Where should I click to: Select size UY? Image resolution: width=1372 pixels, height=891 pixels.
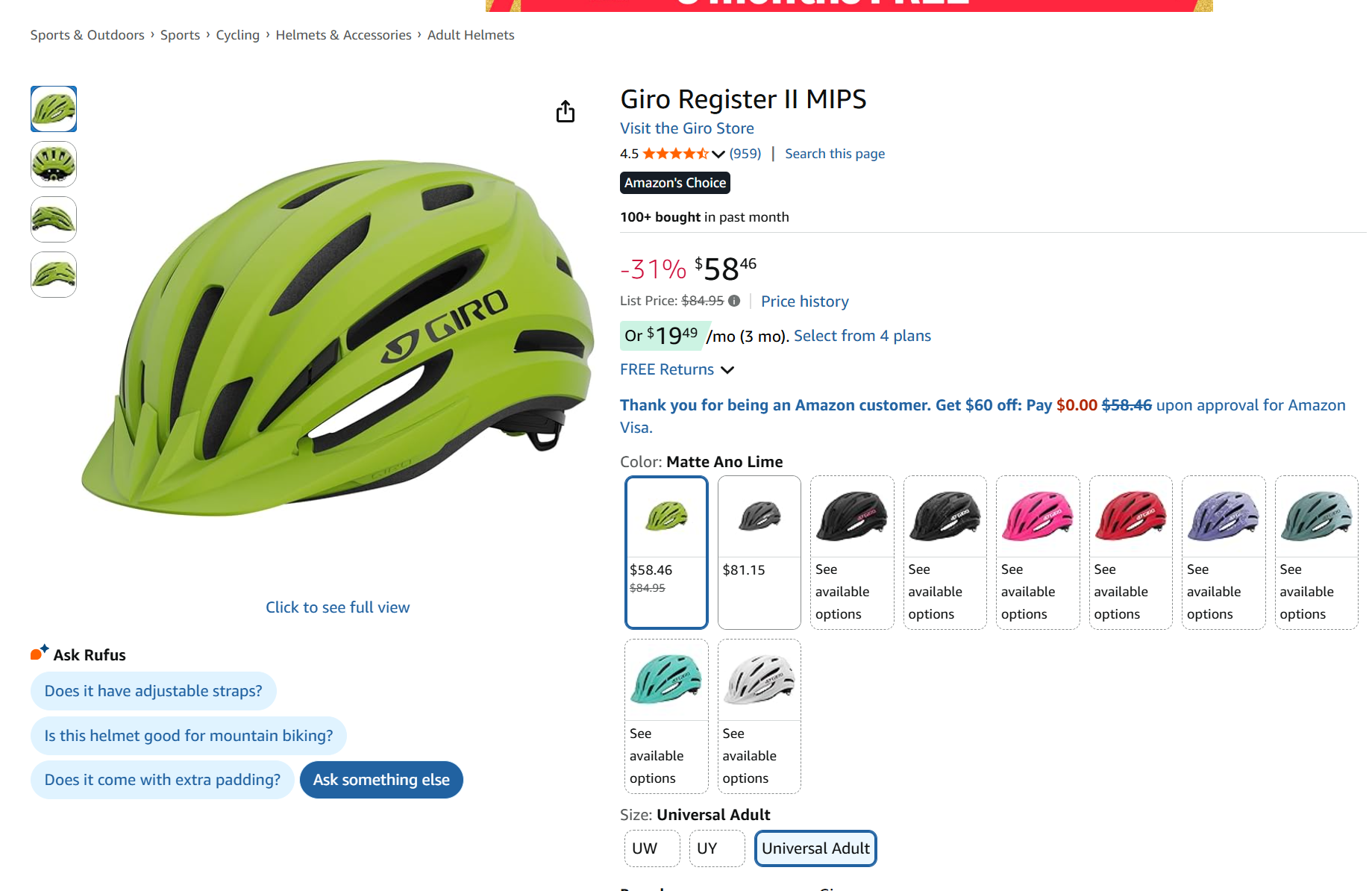(716, 848)
